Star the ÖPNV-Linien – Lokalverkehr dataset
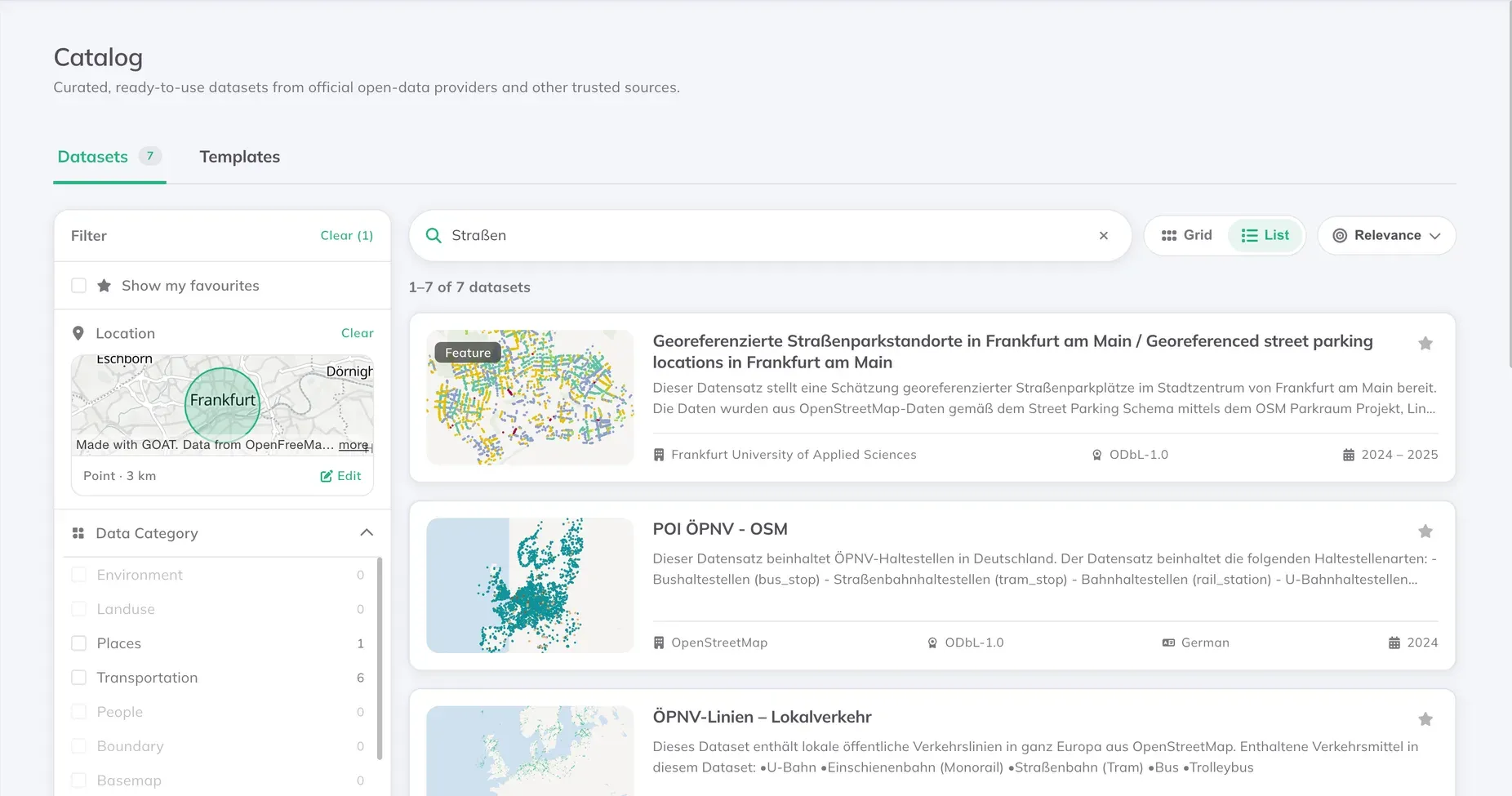This screenshot has height=796, width=1512. pos(1425,719)
